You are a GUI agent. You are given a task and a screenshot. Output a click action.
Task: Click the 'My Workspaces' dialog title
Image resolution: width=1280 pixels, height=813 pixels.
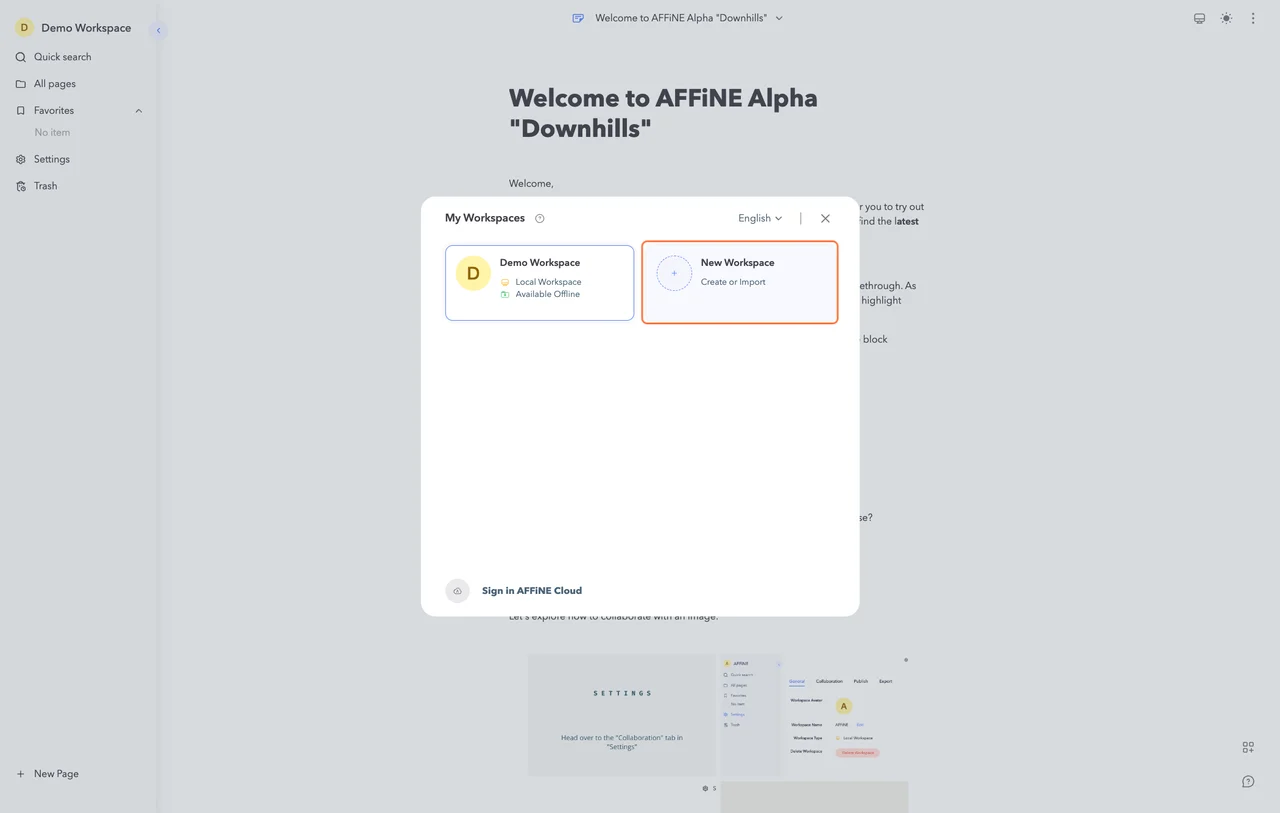485,218
